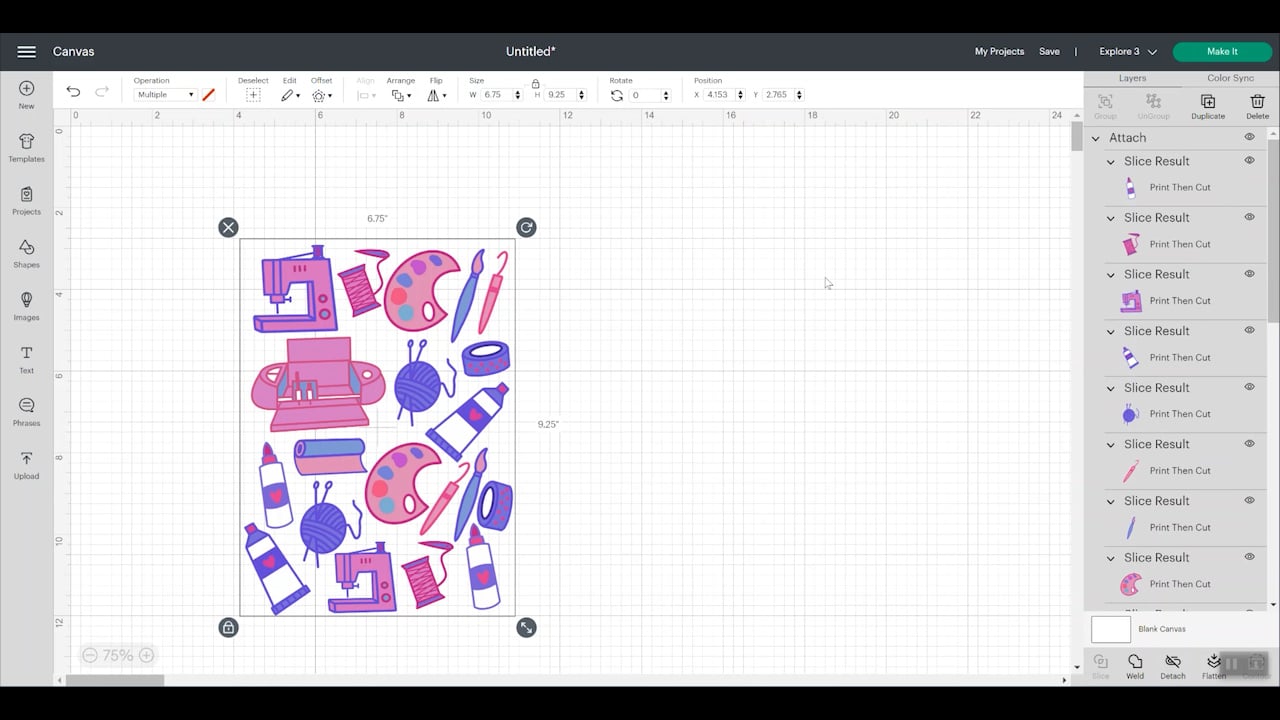Hide the thread spool Slice Result layer
The image size is (1280, 720).
[x=1249, y=217]
